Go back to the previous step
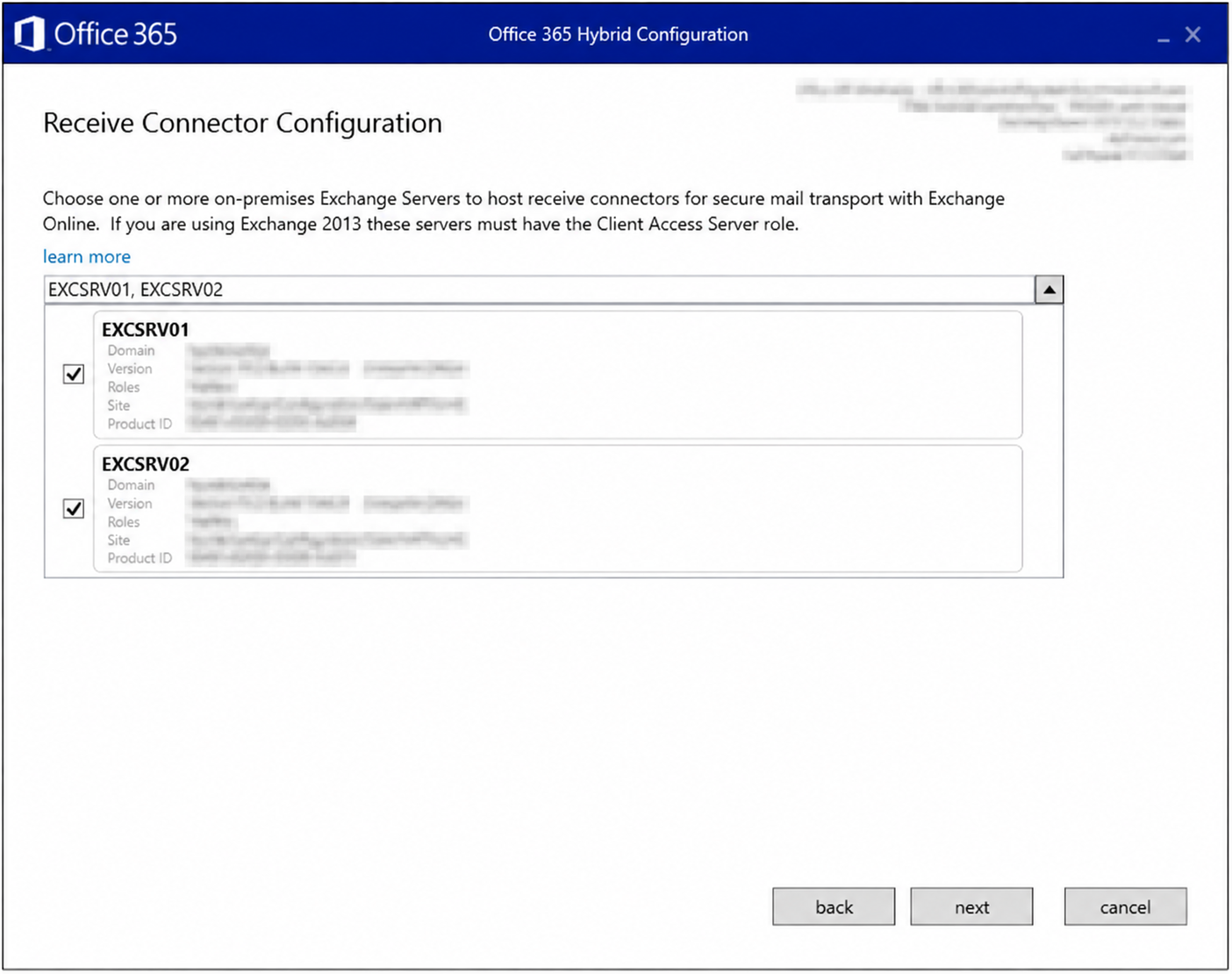1232x974 pixels. click(834, 906)
